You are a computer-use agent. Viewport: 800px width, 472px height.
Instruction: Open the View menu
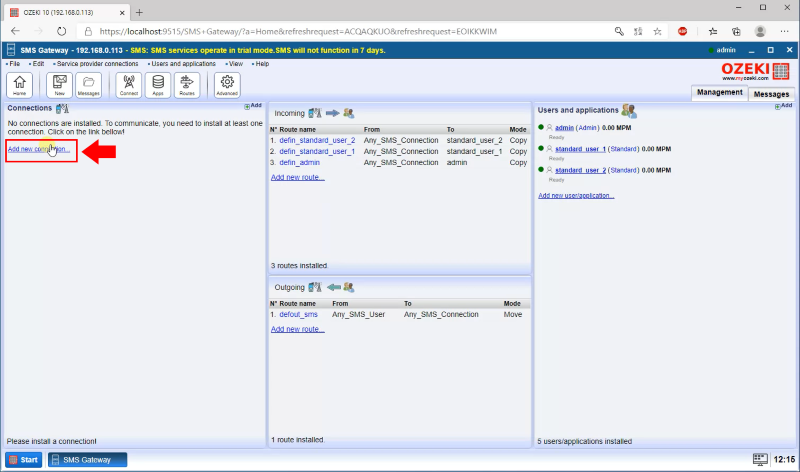235,64
